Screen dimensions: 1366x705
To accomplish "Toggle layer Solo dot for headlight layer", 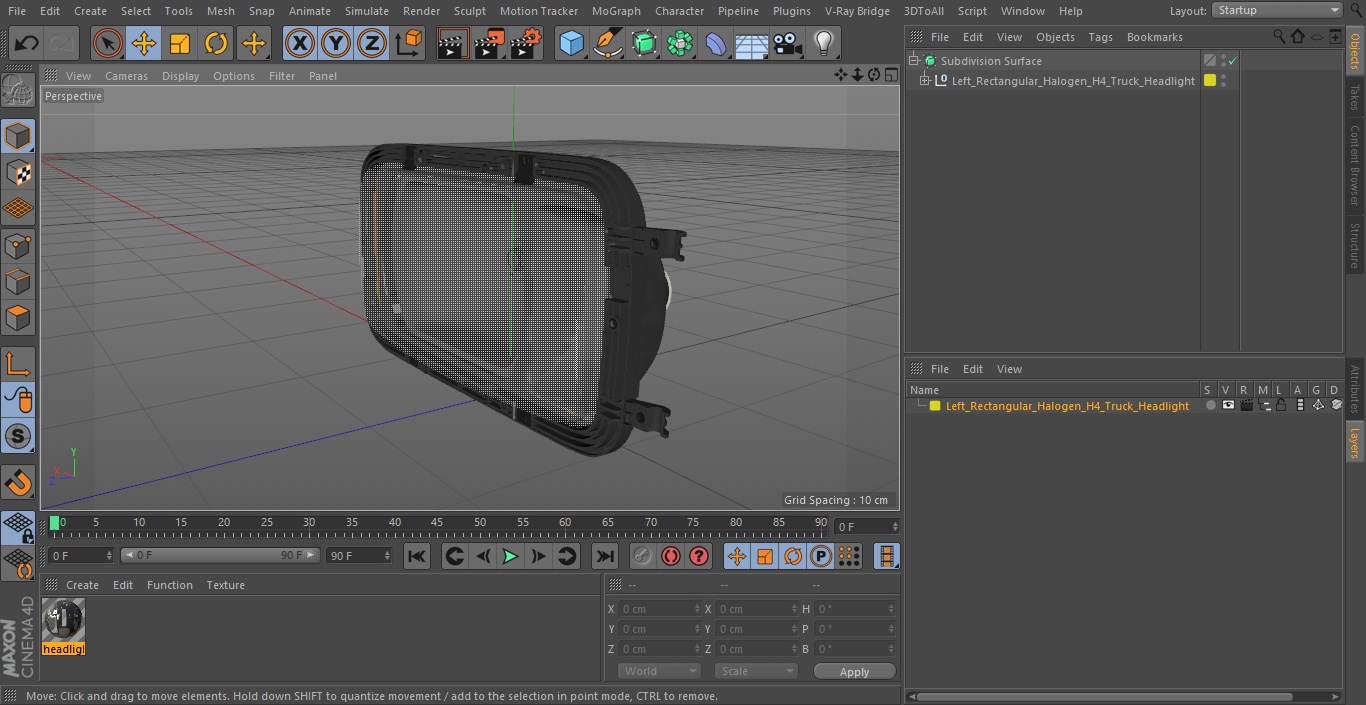I will coord(1210,406).
